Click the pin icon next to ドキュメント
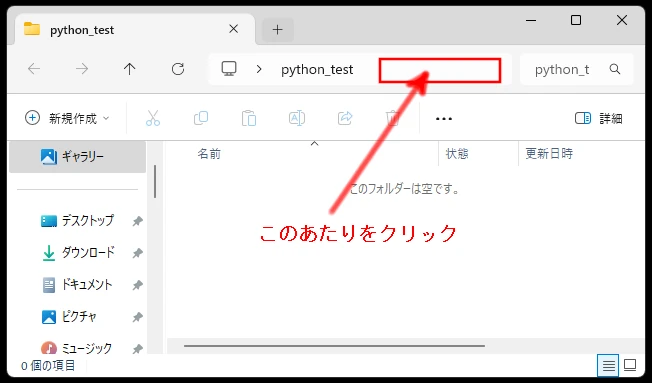 click(x=138, y=285)
